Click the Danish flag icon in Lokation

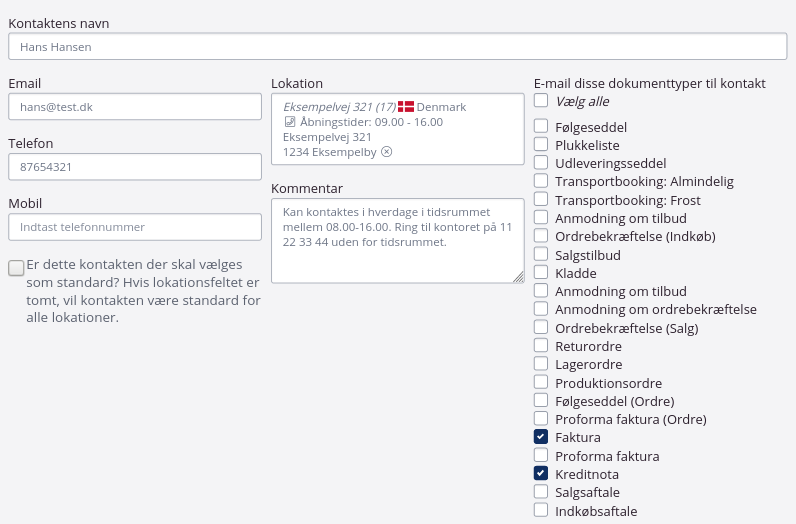[406, 107]
